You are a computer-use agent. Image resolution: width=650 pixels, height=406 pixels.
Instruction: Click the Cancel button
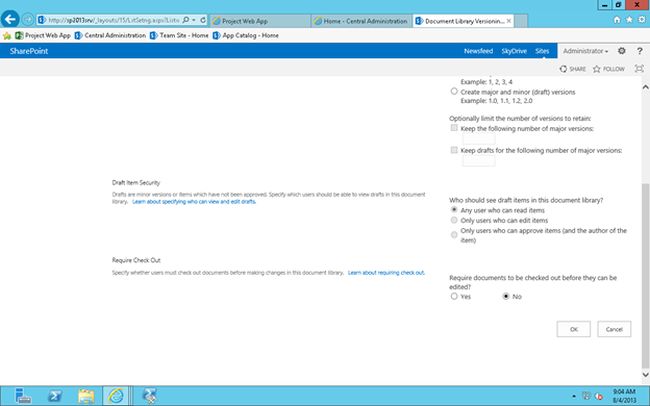tap(614, 329)
